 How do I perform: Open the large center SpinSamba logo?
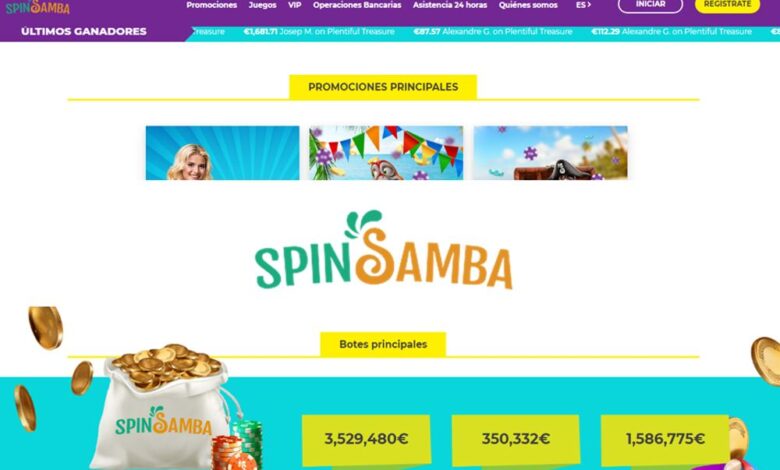coord(383,250)
